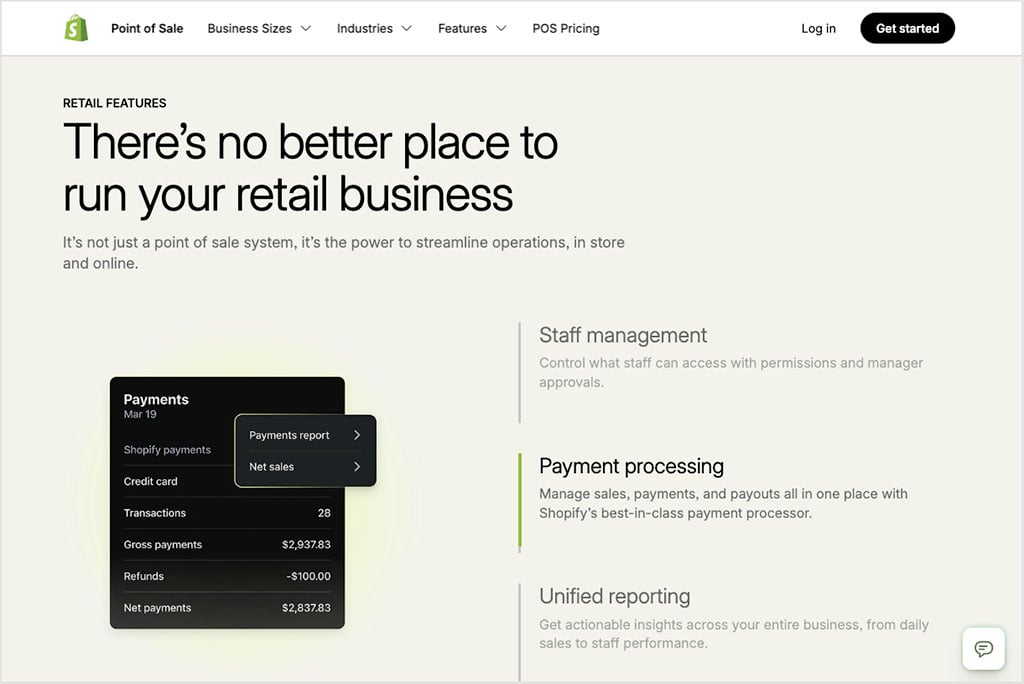The height and width of the screenshot is (684, 1024).
Task: Open the live chat bubble icon
Action: (984, 648)
